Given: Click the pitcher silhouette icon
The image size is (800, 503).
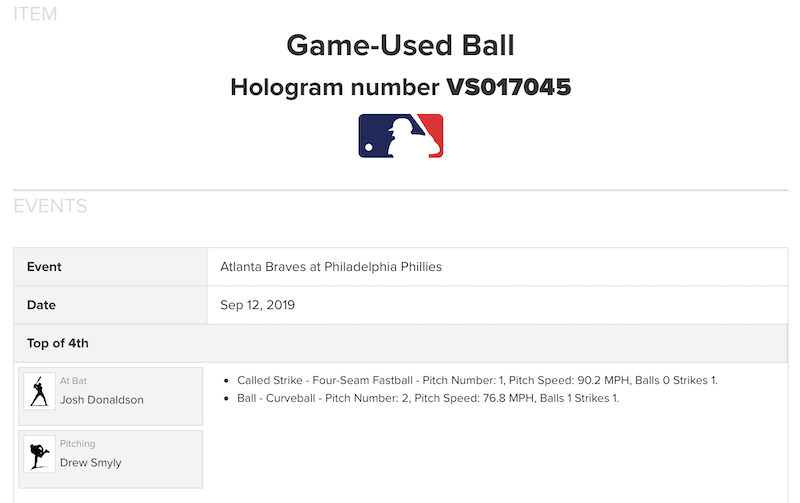Looking at the screenshot, I should [x=39, y=455].
